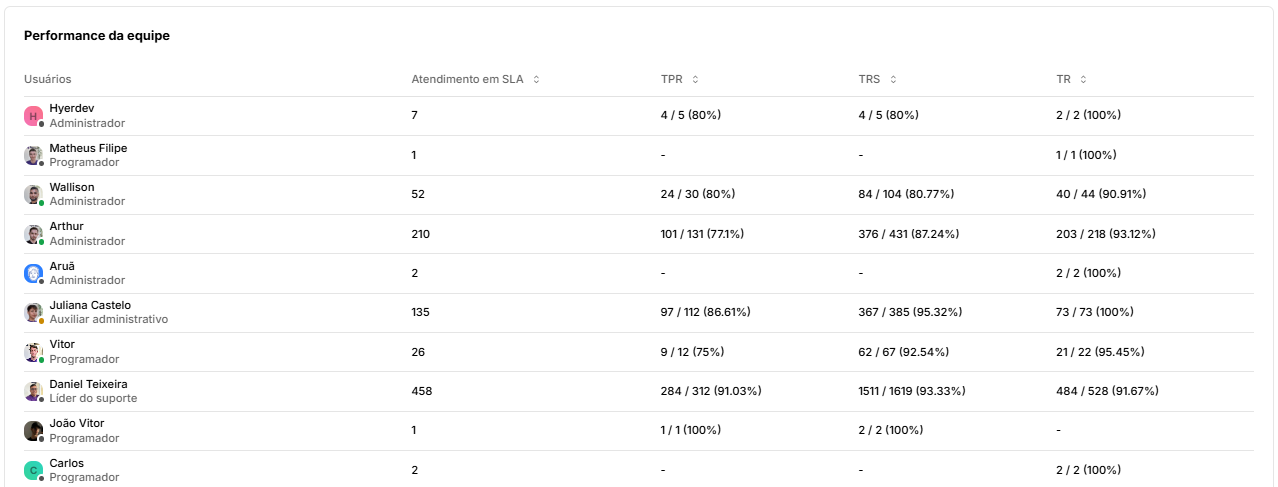The image size is (1278, 487).
Task: Click Daniel Teixeira's avatar photo
Action: pos(33,391)
